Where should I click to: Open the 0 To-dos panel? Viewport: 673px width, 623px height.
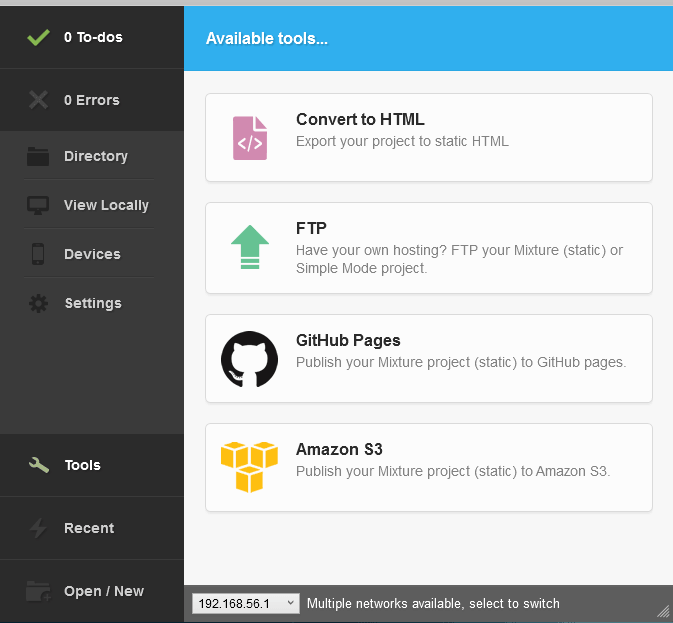[x=92, y=37]
